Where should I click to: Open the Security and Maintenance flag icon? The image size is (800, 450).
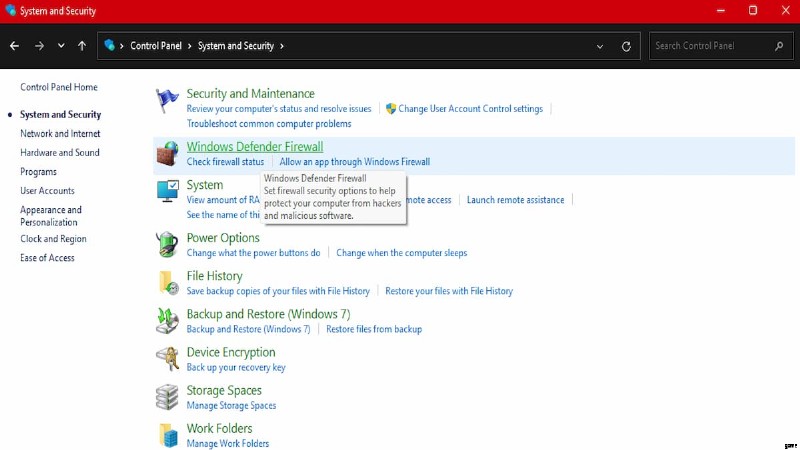pyautogui.click(x=167, y=100)
